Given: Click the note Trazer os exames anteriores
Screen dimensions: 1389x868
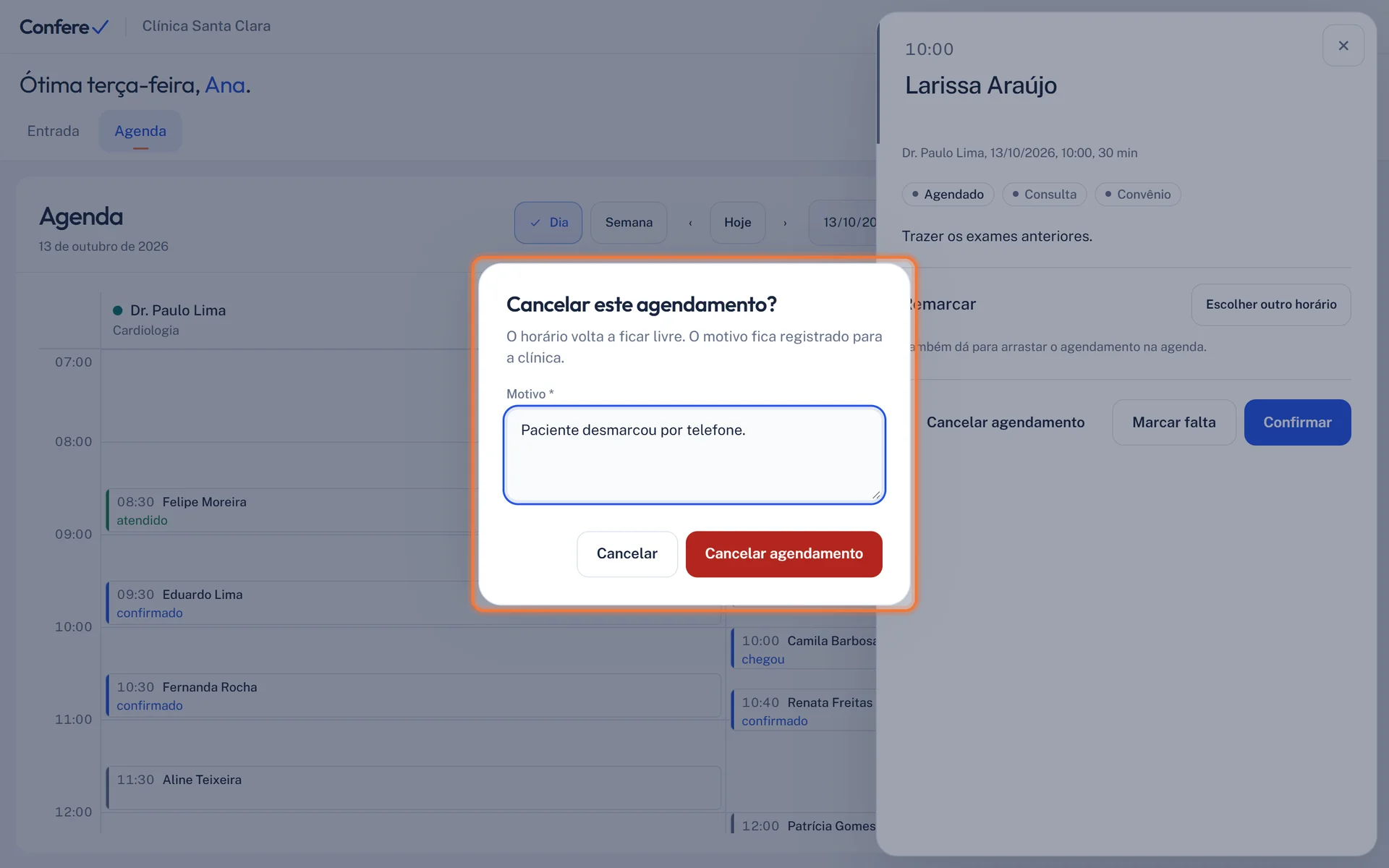Looking at the screenshot, I should tap(997, 237).
